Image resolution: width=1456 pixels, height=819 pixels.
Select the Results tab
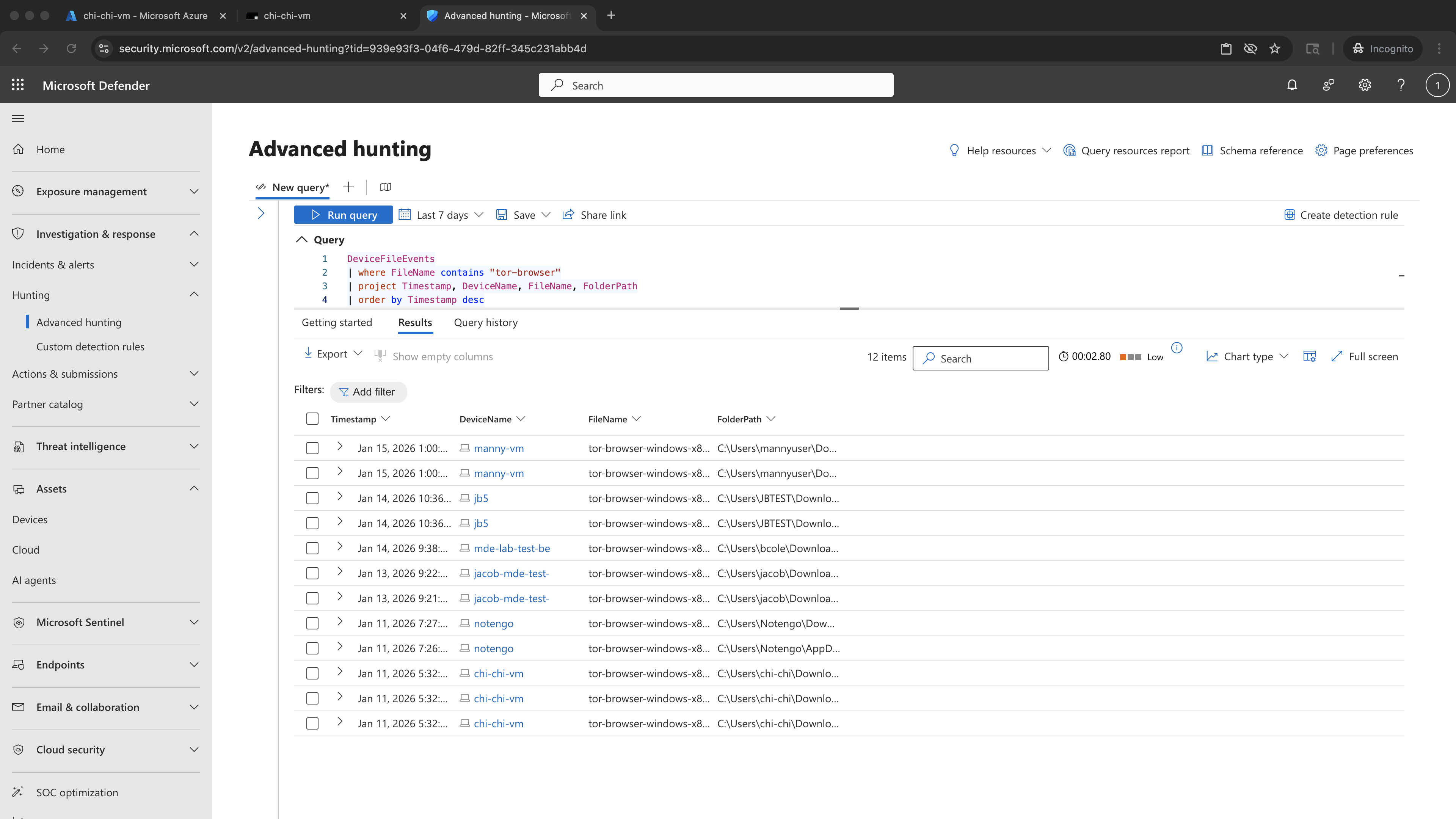point(415,322)
